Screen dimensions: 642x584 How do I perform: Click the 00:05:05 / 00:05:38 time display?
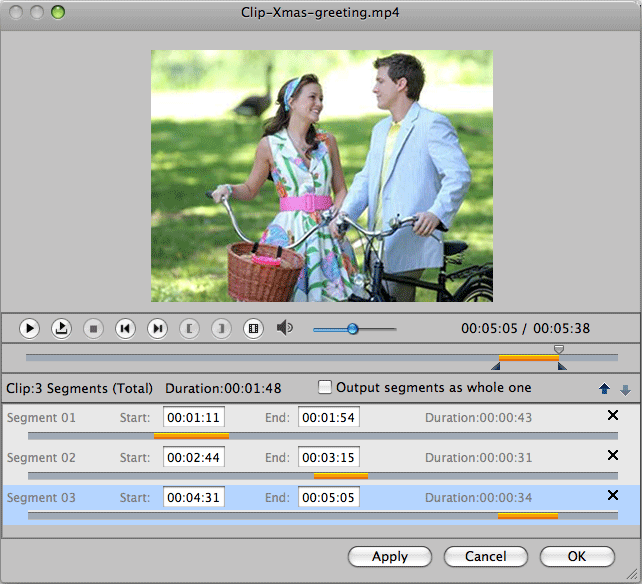[525, 328]
